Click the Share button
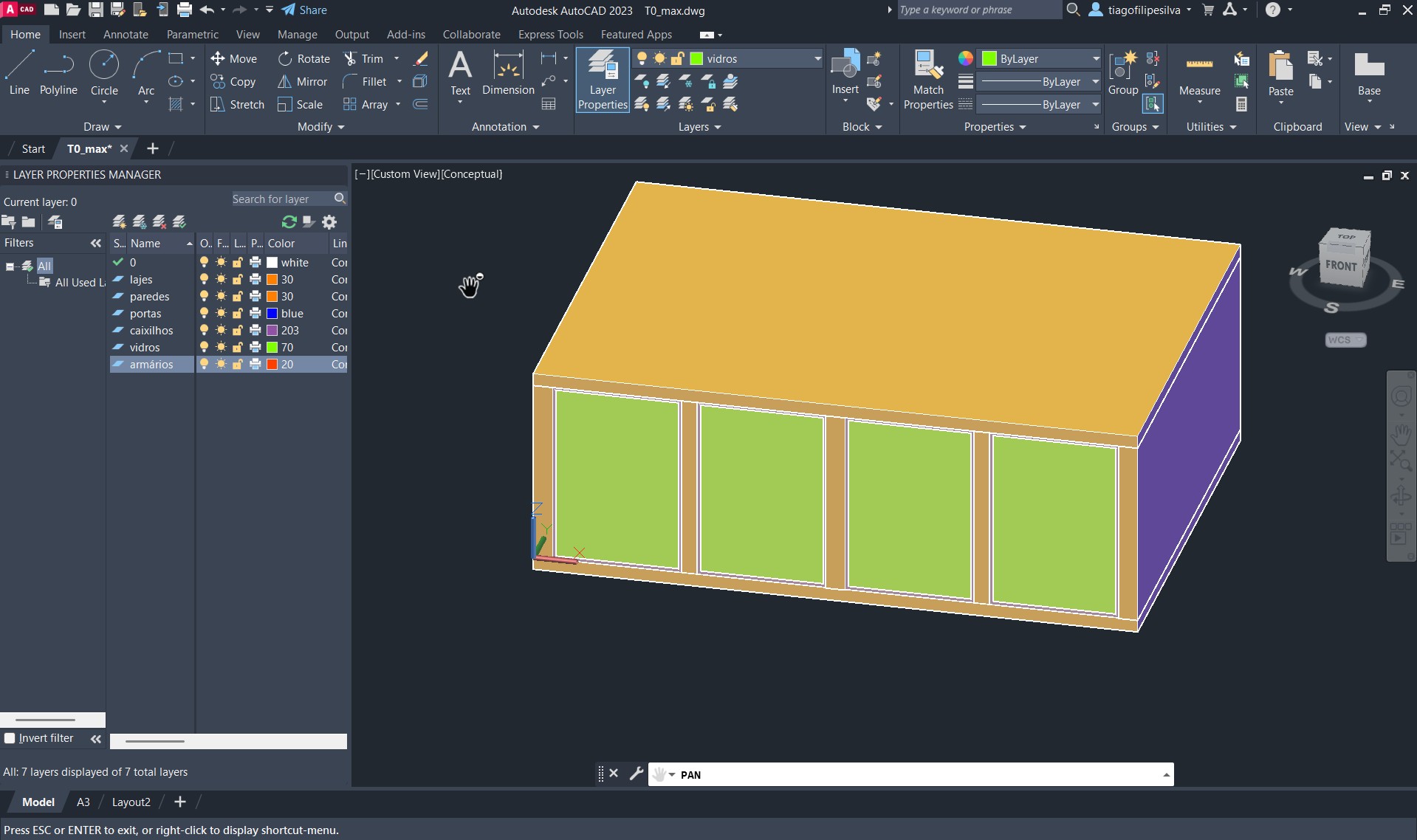 (304, 10)
